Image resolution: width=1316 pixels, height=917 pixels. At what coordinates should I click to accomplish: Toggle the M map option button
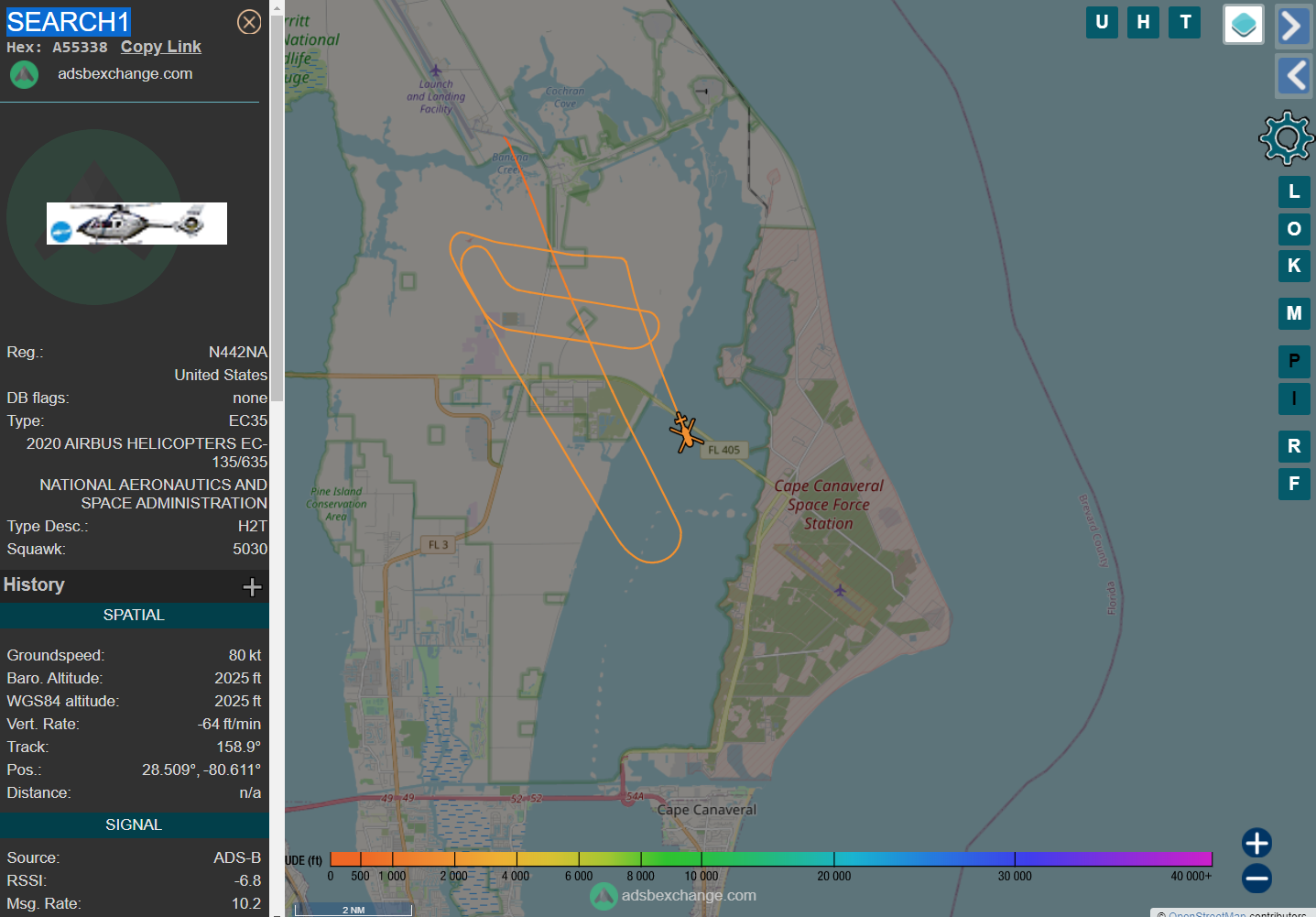click(1294, 313)
